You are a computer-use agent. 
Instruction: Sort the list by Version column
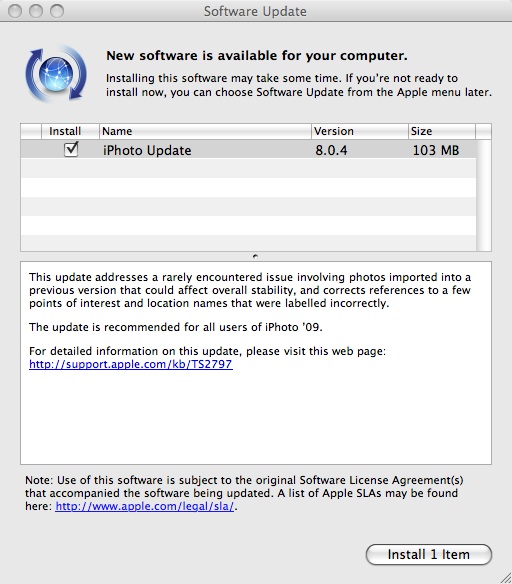[x=360, y=131]
